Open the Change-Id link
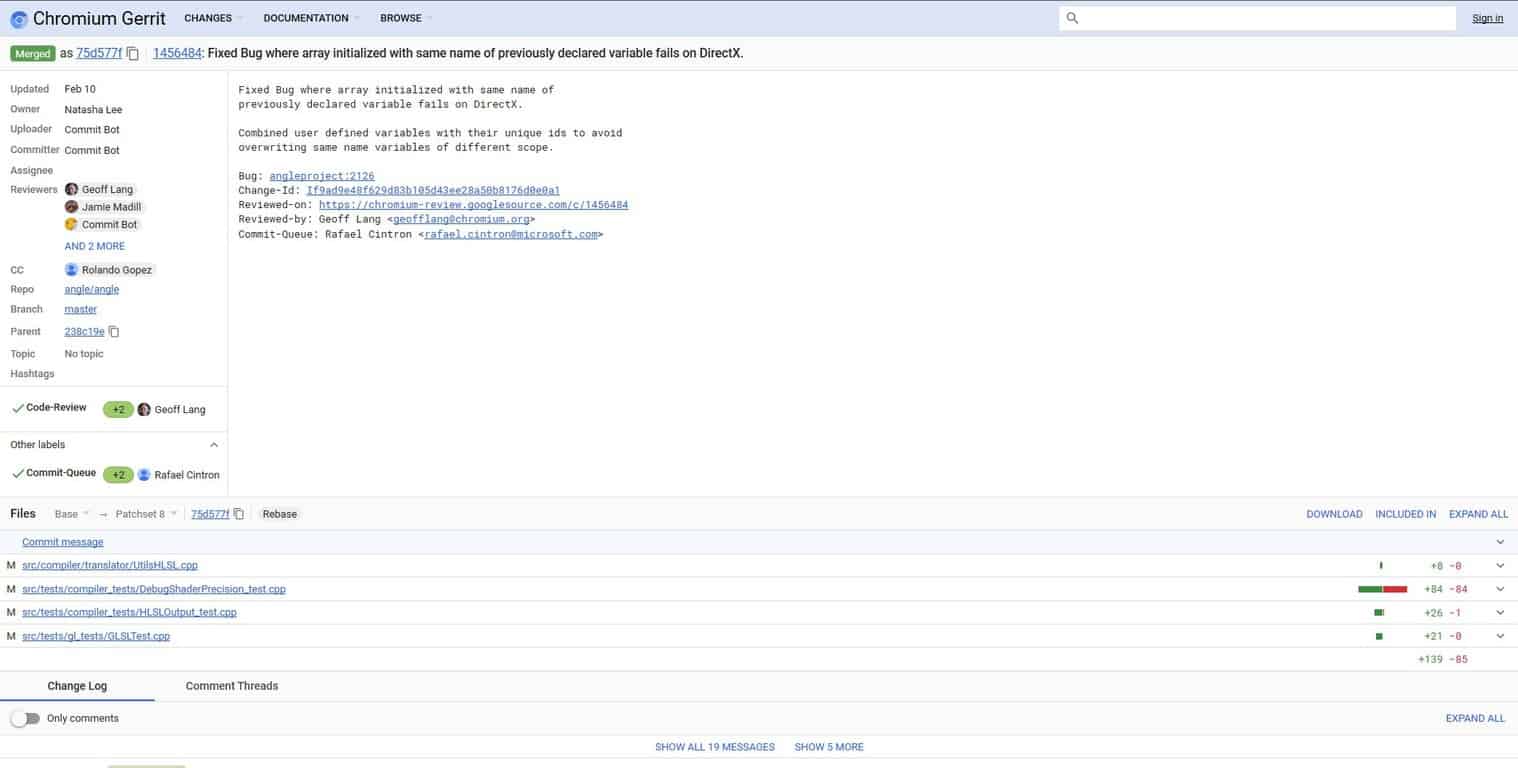 [x=433, y=190]
